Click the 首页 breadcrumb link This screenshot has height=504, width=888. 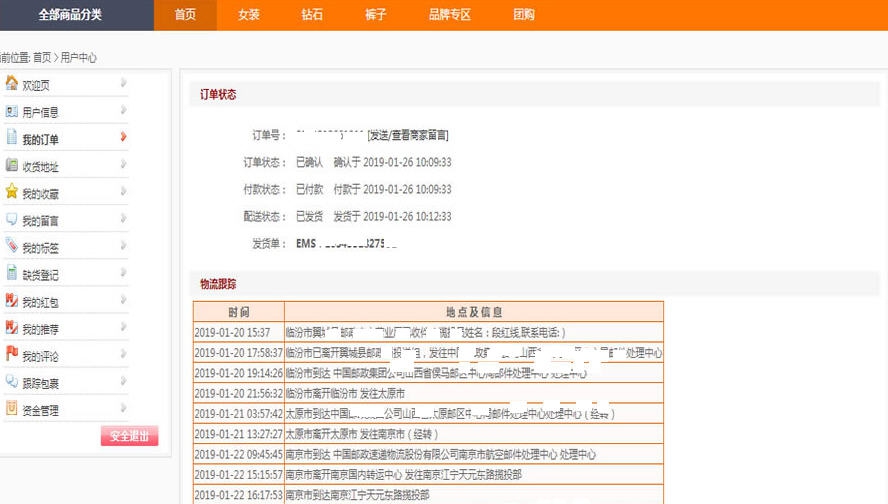coord(42,57)
